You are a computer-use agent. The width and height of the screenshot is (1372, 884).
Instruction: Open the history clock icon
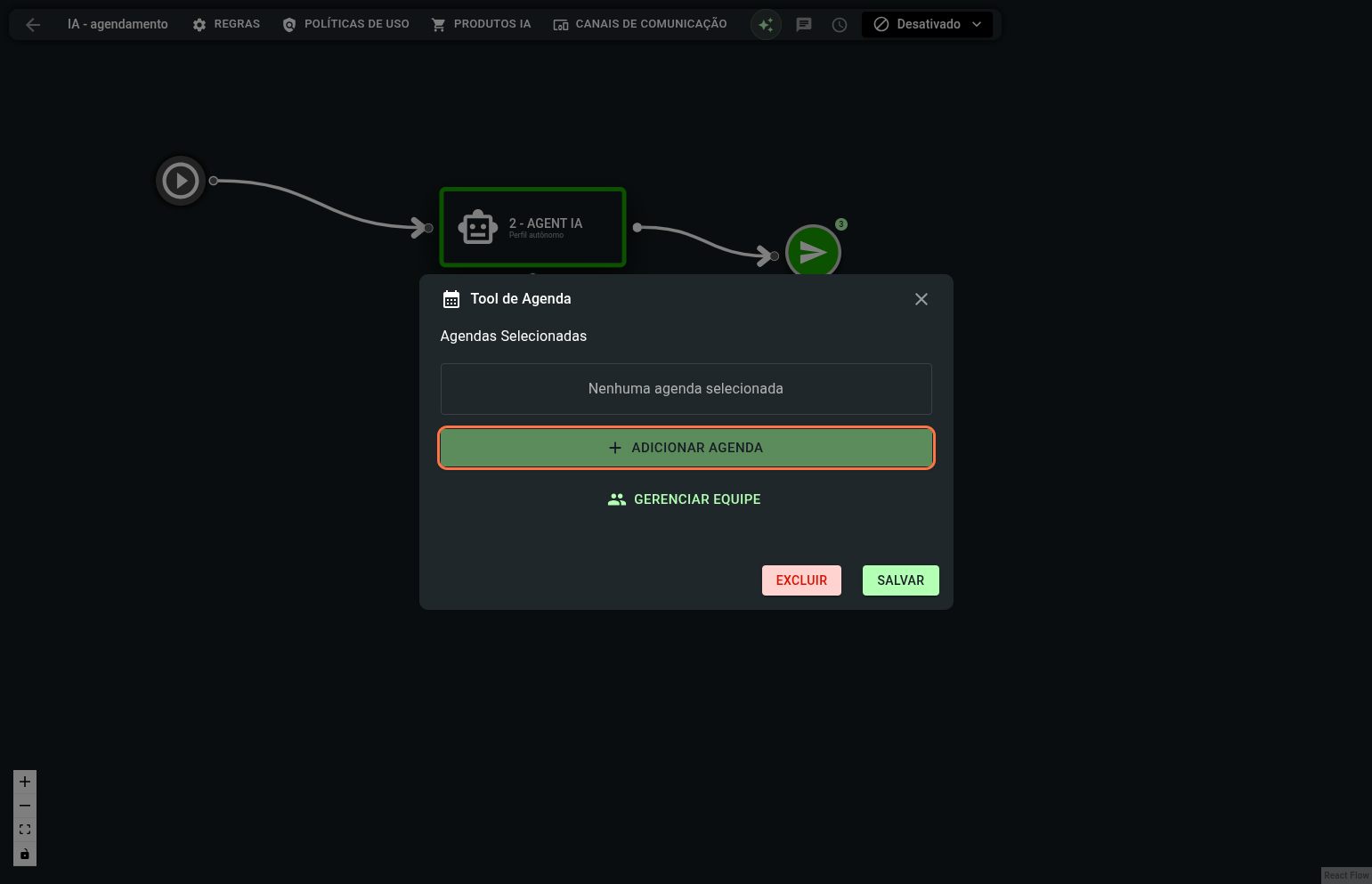click(x=840, y=25)
